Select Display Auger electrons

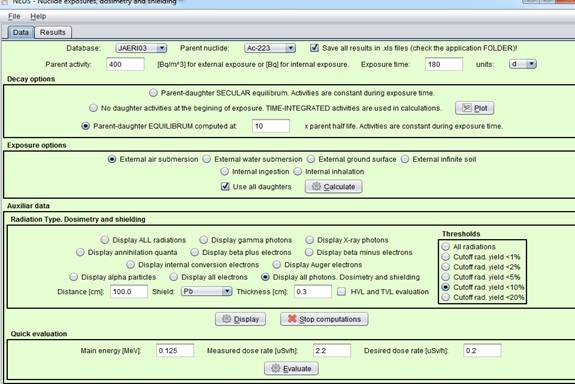(276, 264)
